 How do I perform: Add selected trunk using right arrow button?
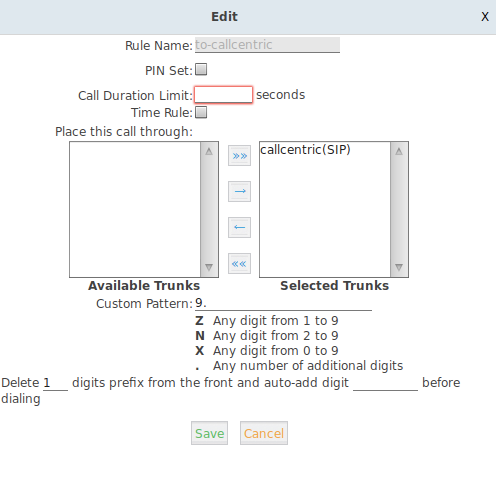(x=239, y=191)
